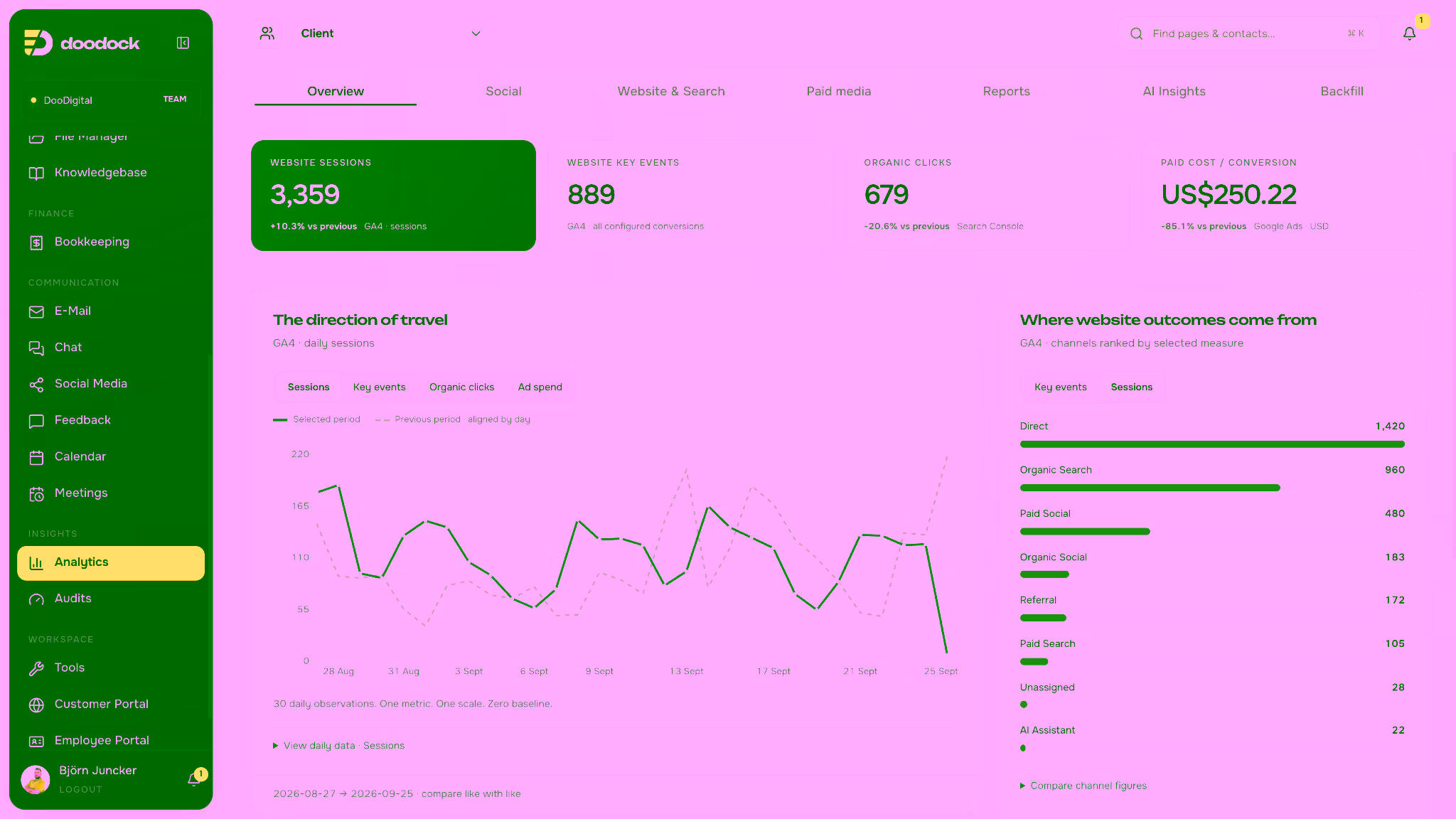This screenshot has width=1456, height=819.
Task: Open Feedback message icon
Action: 36,421
